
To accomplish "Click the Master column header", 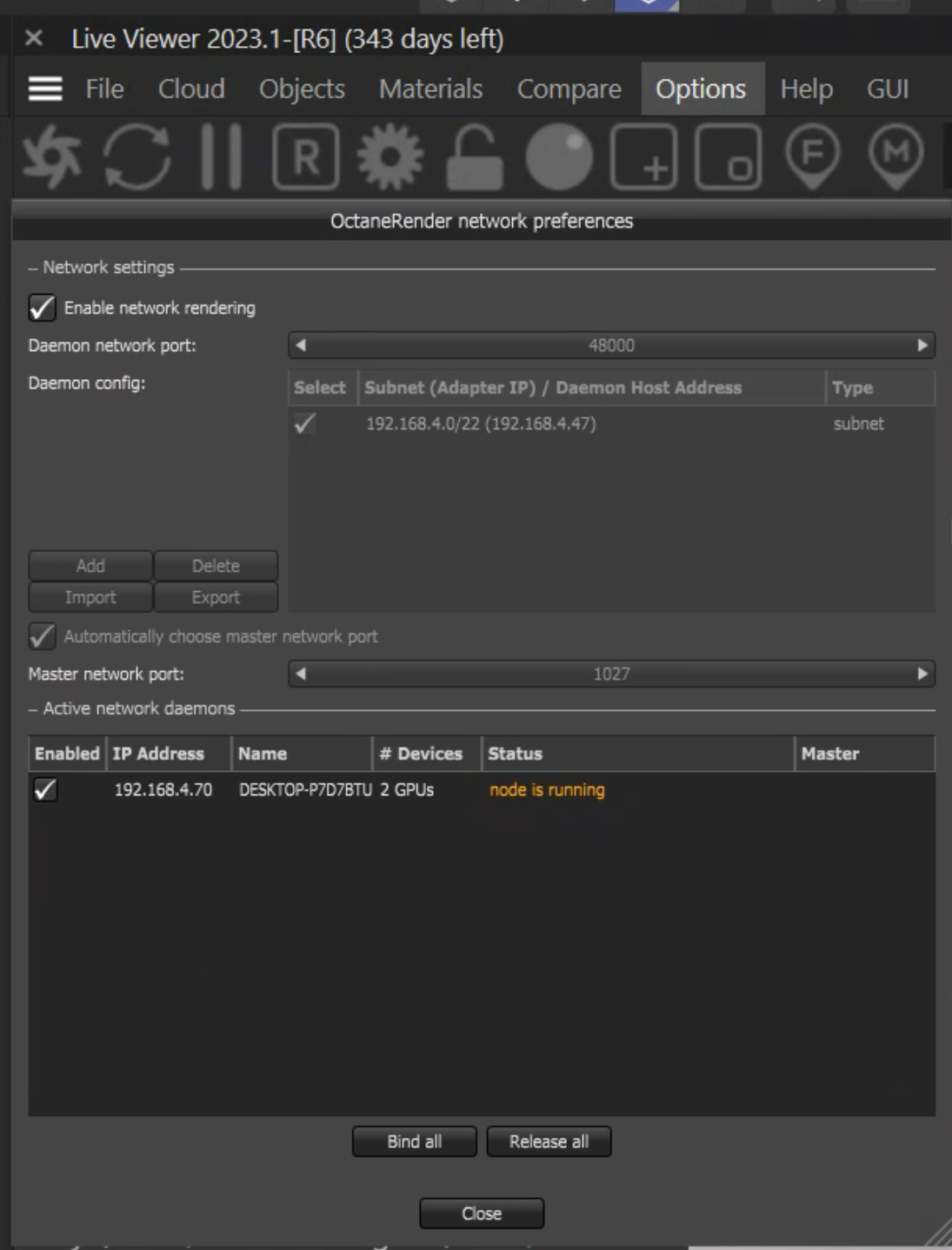I will 865,754.
